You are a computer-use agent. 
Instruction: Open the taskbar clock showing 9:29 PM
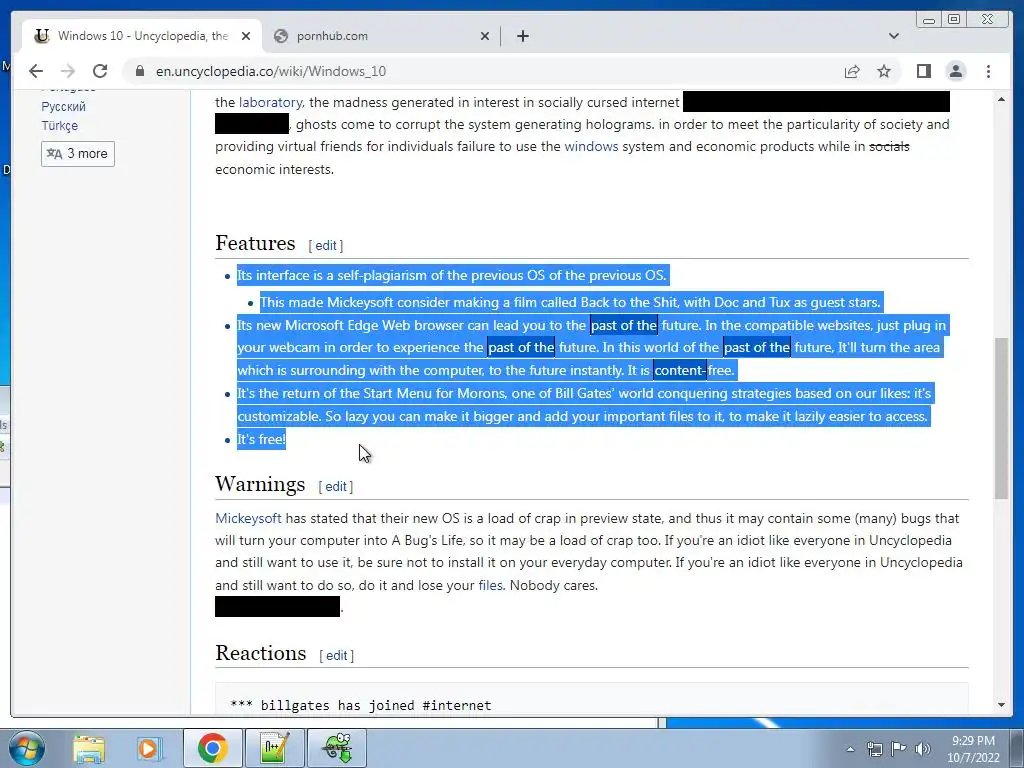[x=973, y=749]
